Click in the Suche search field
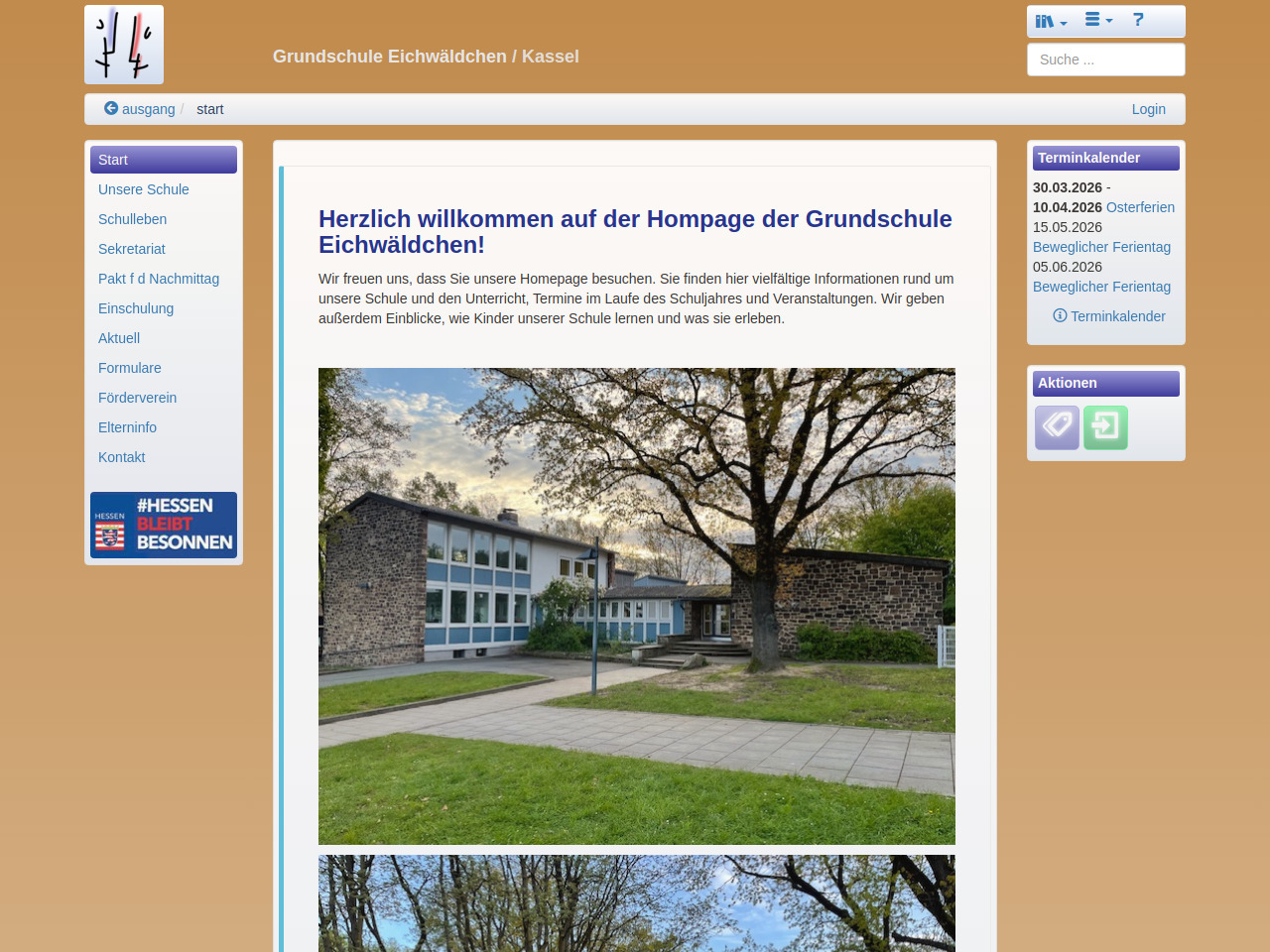The height and width of the screenshot is (952, 1270). point(1105,59)
